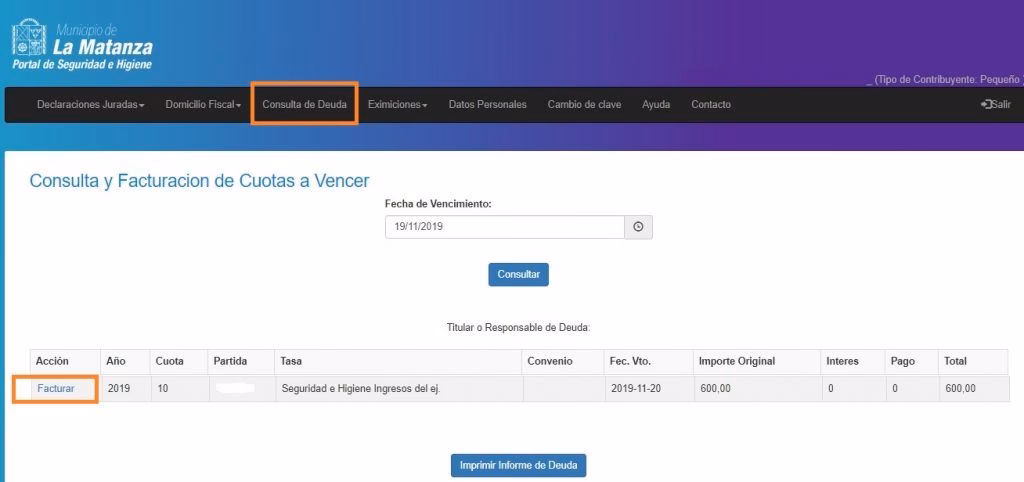Click the Importe Original column header
1024x482 pixels.
736,361
